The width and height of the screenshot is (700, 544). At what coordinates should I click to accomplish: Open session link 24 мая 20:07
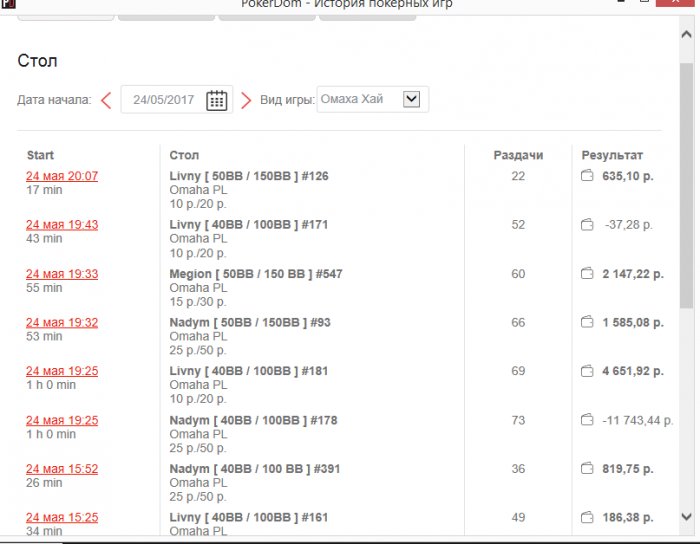[x=62, y=176]
